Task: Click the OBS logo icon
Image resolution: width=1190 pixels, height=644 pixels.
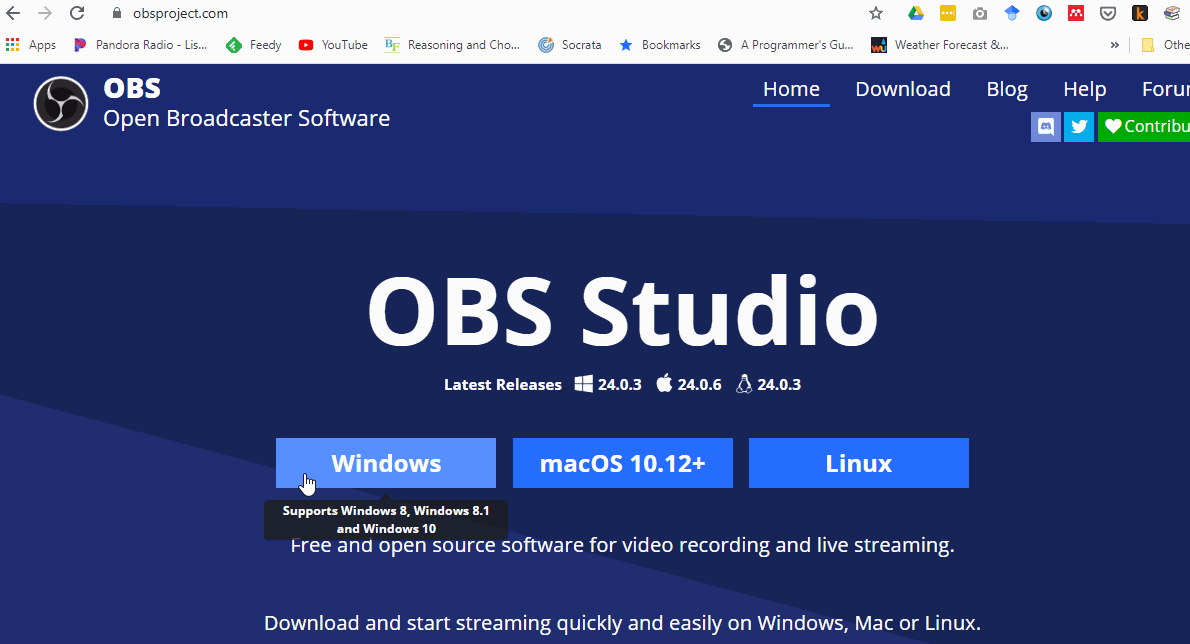Action: [61, 104]
